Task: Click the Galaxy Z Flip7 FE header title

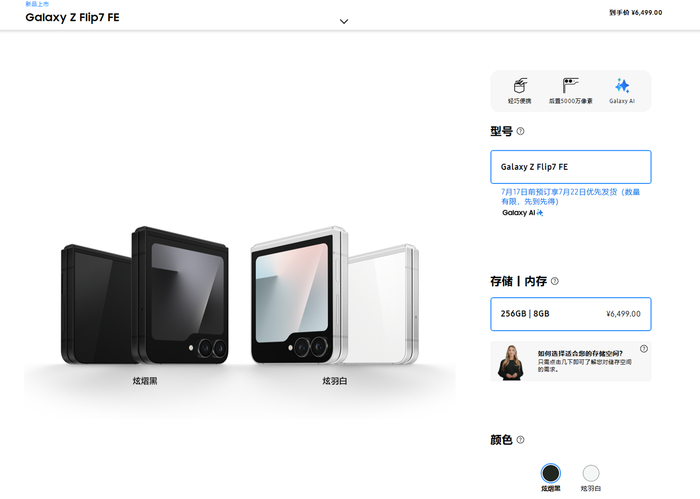Action: (72, 17)
